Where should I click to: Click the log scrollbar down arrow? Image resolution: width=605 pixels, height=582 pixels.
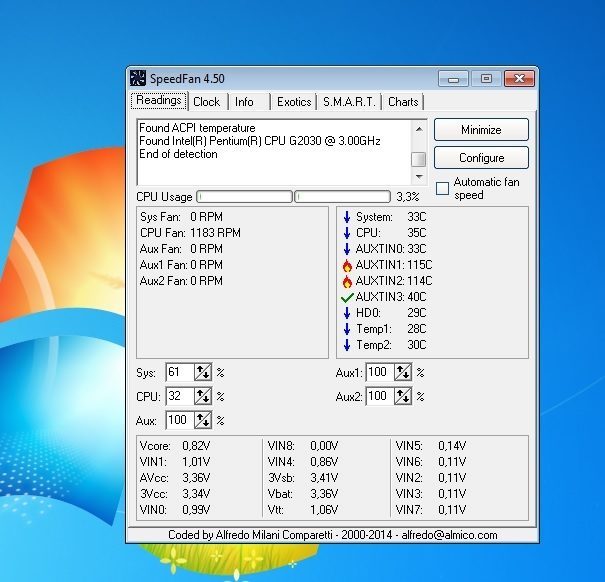(x=419, y=177)
